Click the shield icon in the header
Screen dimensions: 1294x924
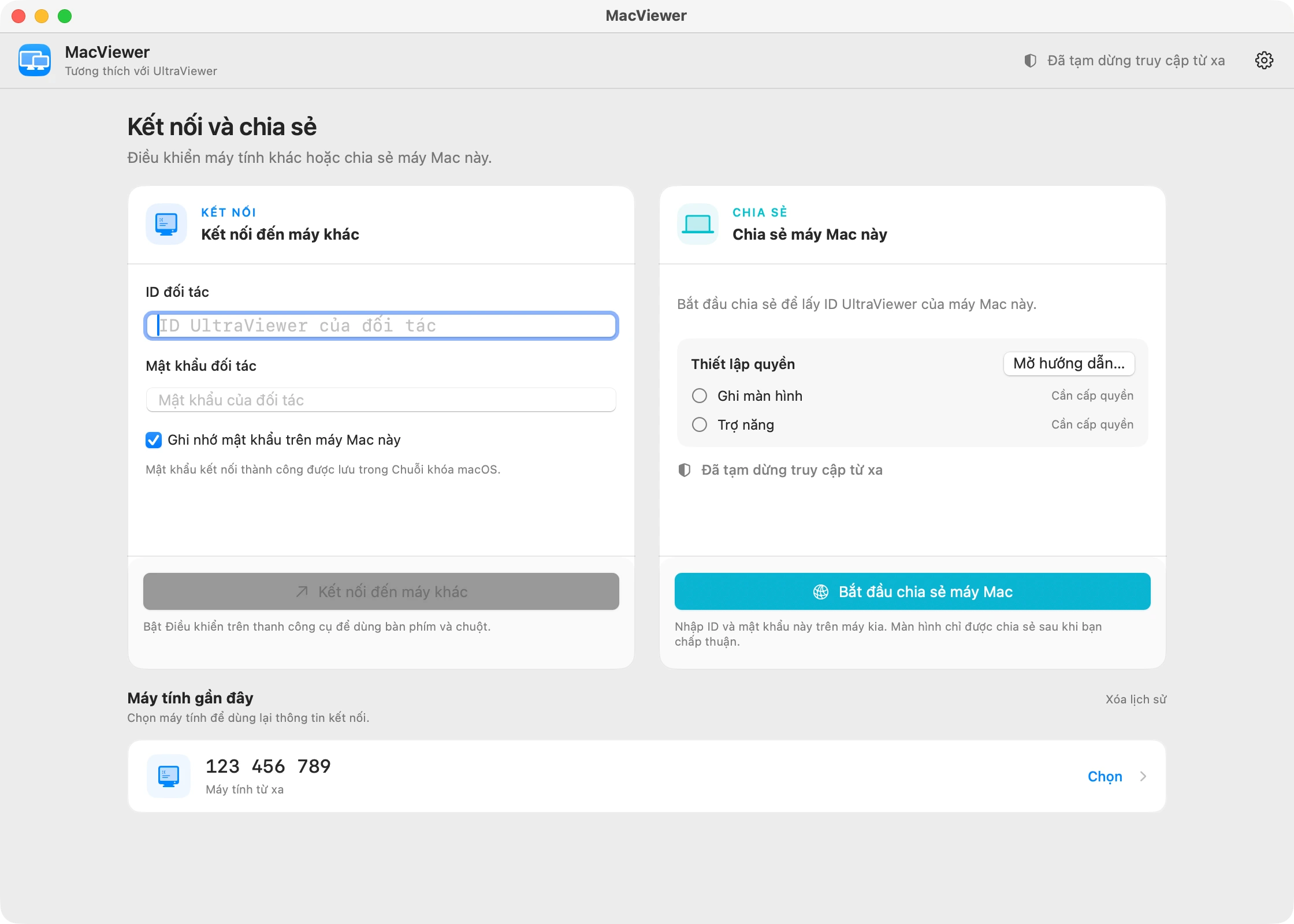[x=1030, y=61]
